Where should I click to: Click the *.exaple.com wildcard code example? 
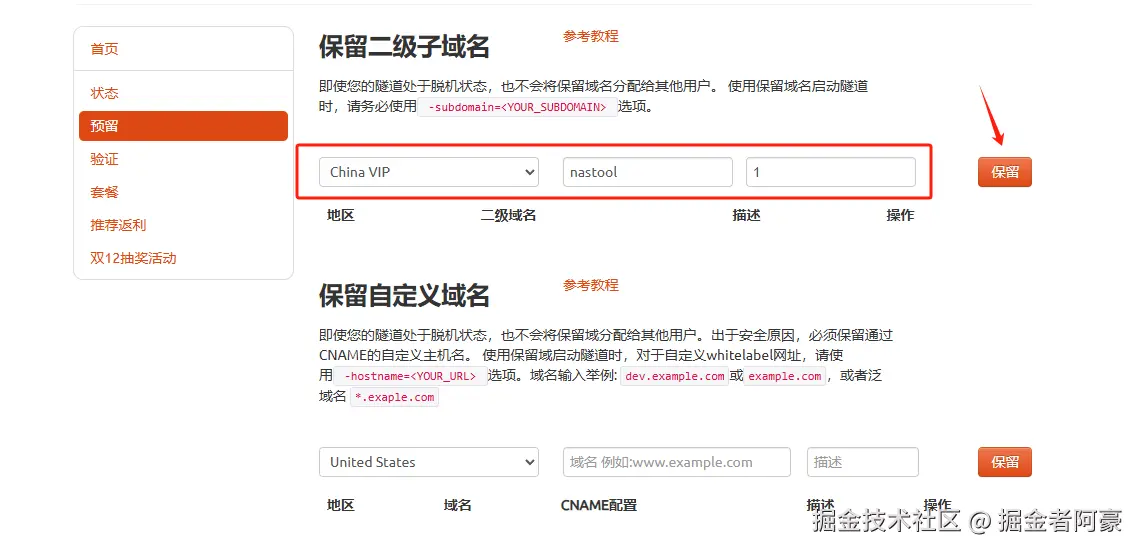(395, 397)
